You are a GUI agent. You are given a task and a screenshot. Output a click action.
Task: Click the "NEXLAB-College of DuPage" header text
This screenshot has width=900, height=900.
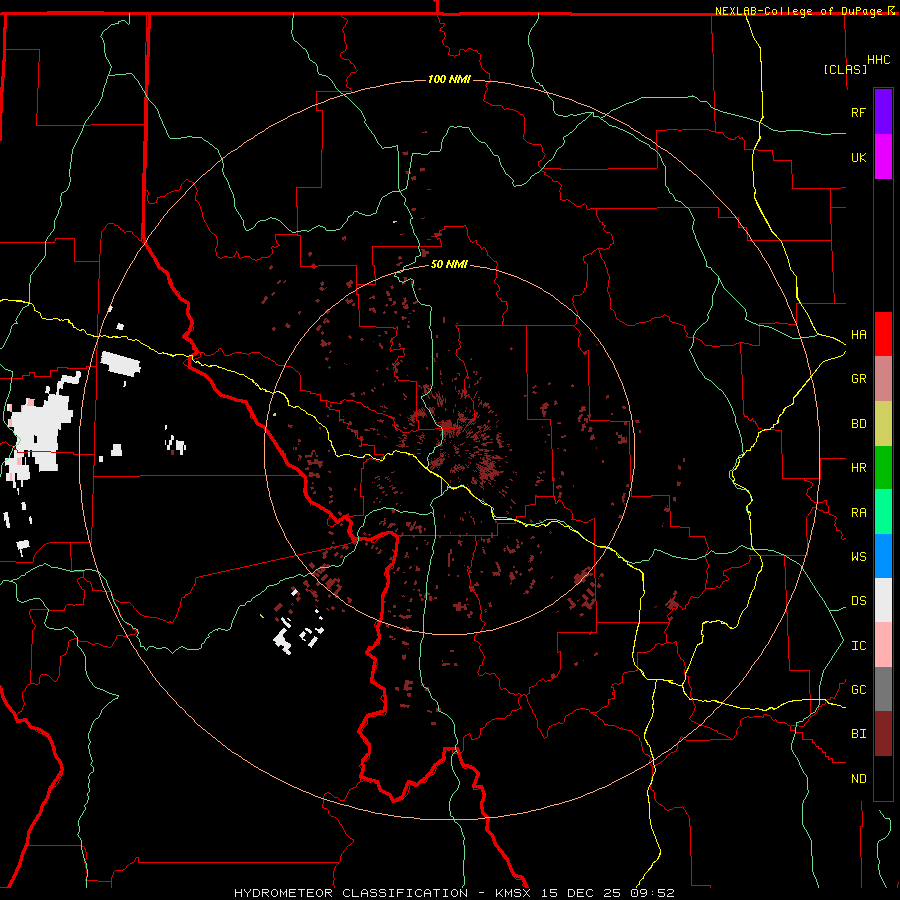point(798,11)
